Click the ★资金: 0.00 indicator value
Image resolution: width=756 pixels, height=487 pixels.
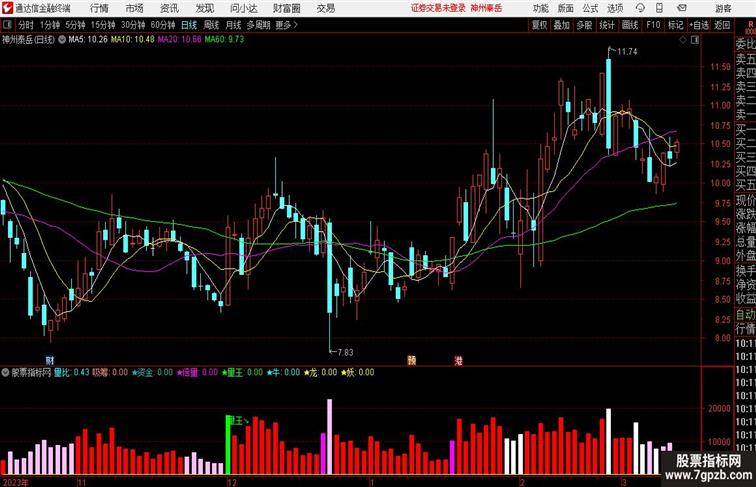click(x=152, y=372)
